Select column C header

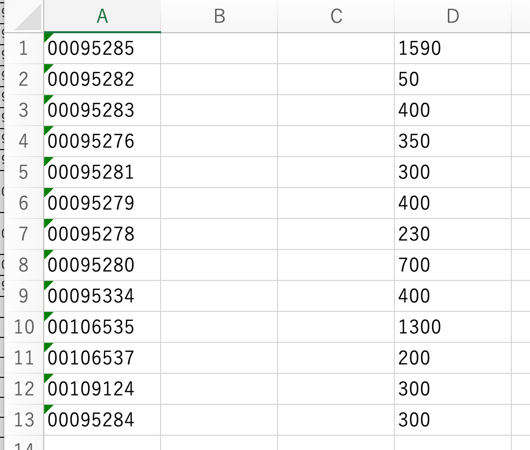[336, 16]
